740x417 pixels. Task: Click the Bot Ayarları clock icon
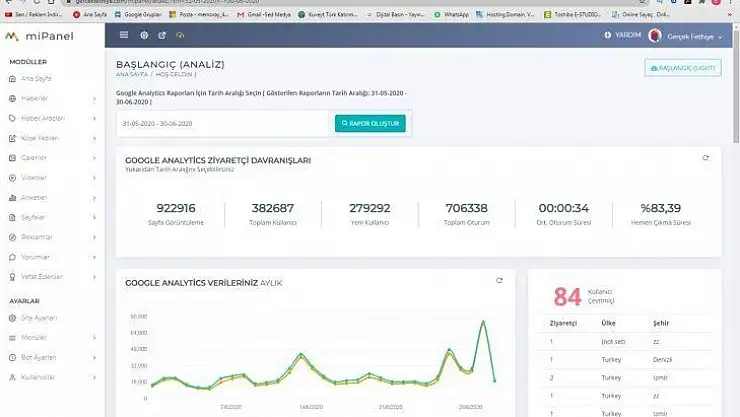coord(12,358)
